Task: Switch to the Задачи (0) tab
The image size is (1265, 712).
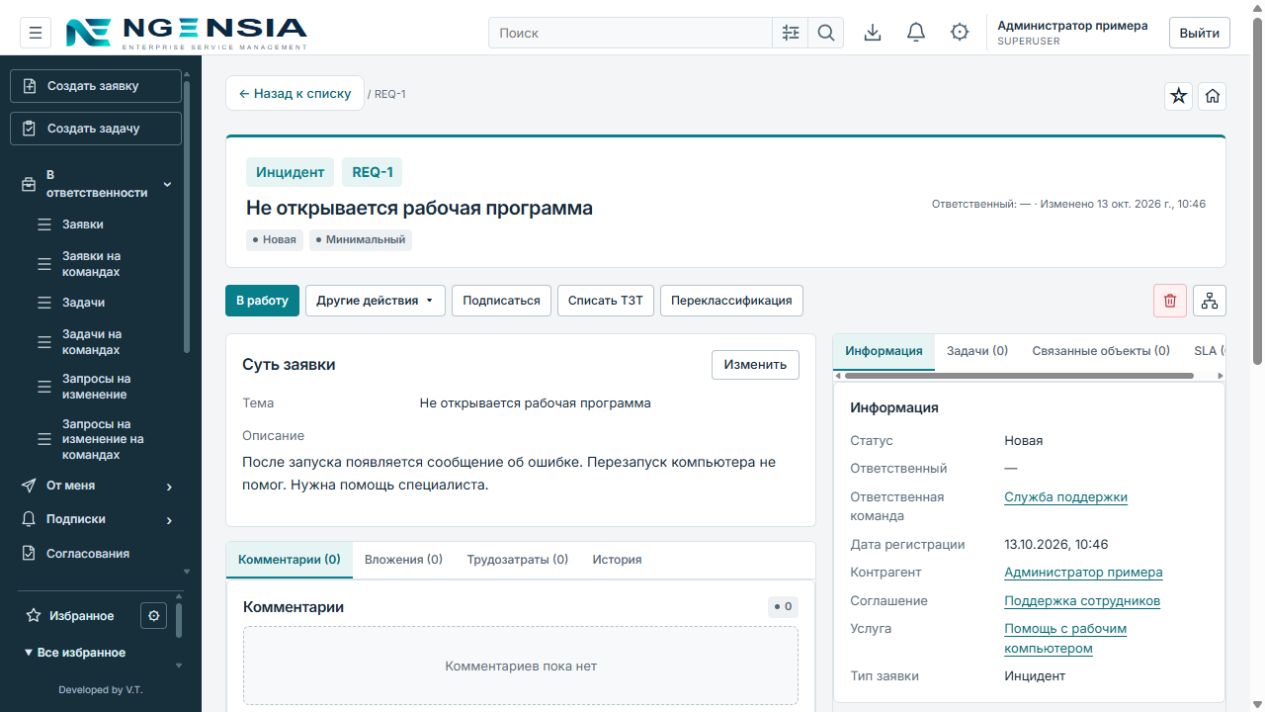Action: [977, 351]
